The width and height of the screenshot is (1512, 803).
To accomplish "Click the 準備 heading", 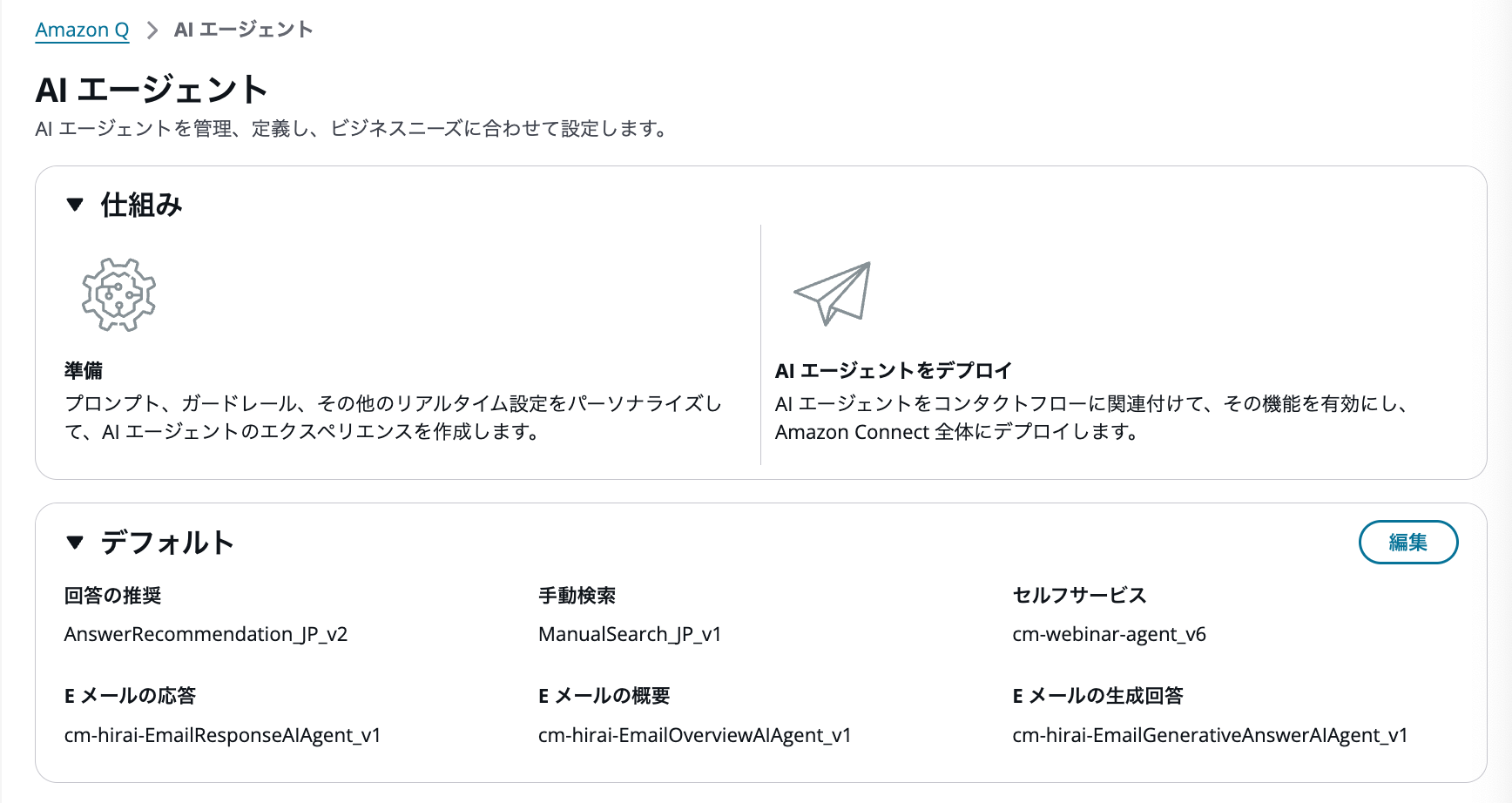I will pos(84,371).
